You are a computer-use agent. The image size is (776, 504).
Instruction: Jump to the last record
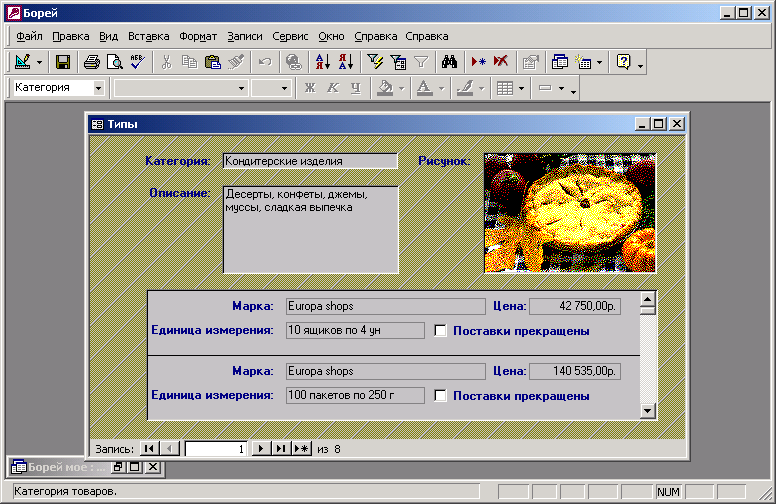coord(281,449)
